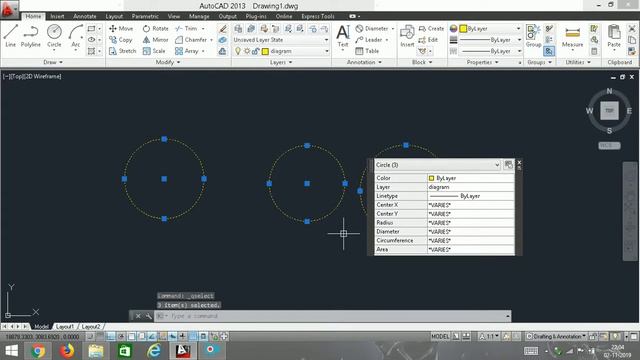Open the Measure utility
The image size is (640, 360).
pos(572,36)
